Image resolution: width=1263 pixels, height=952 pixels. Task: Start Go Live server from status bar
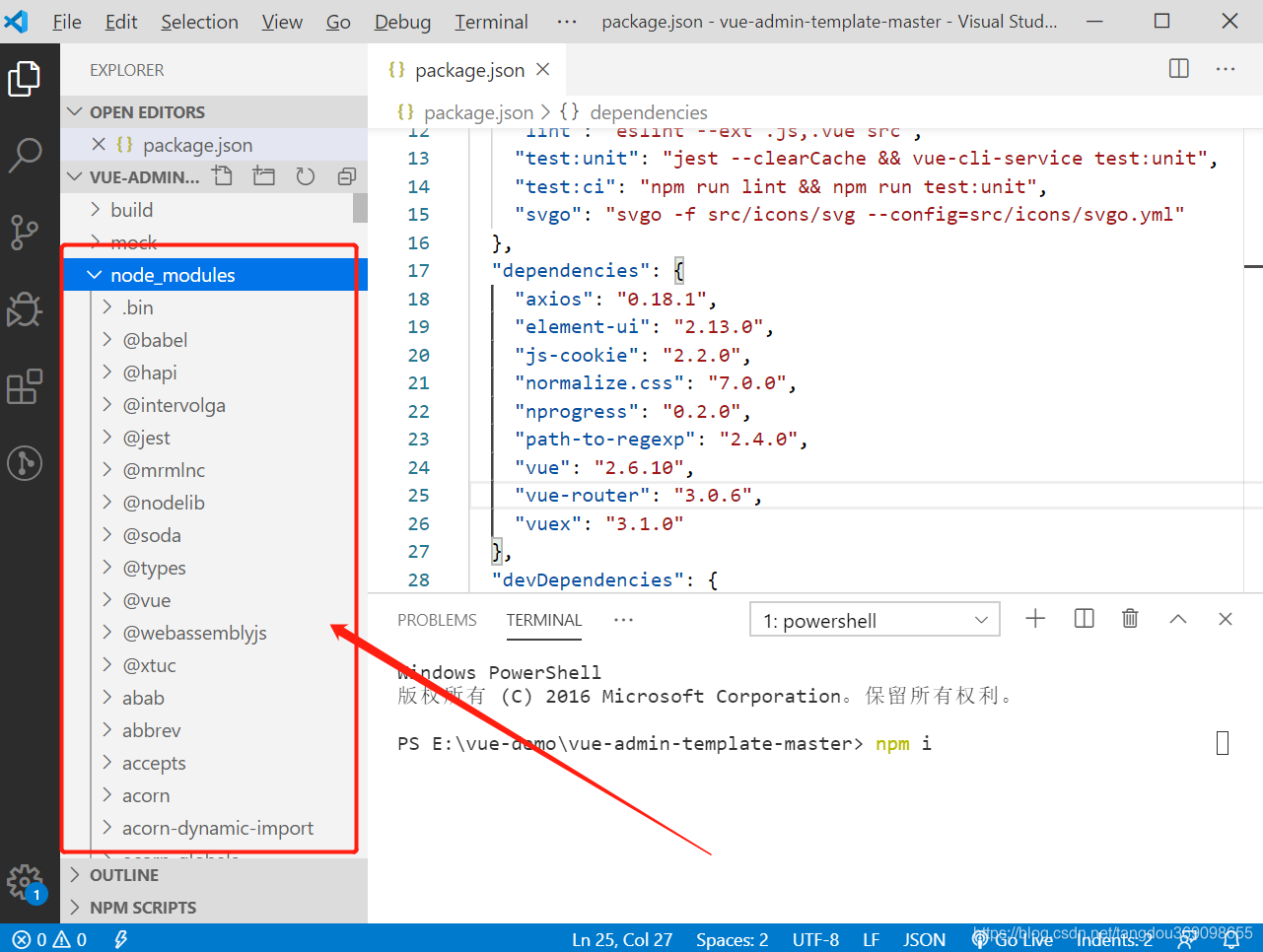click(x=1012, y=940)
